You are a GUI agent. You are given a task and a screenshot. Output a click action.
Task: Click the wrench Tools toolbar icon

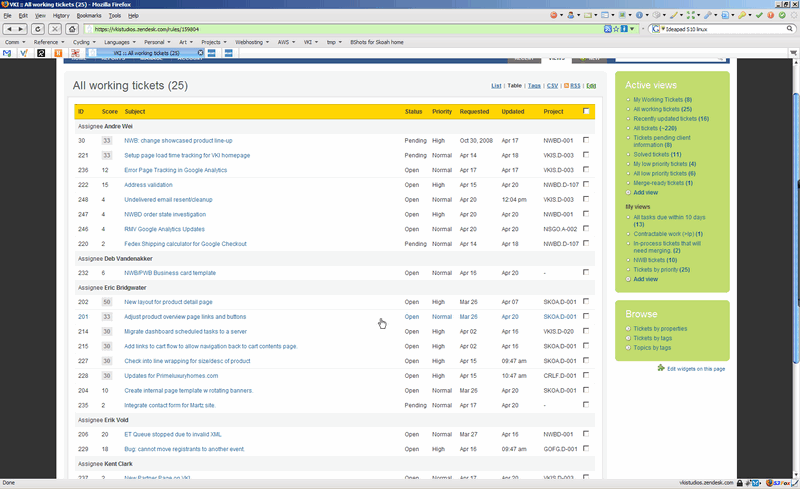(708, 15)
